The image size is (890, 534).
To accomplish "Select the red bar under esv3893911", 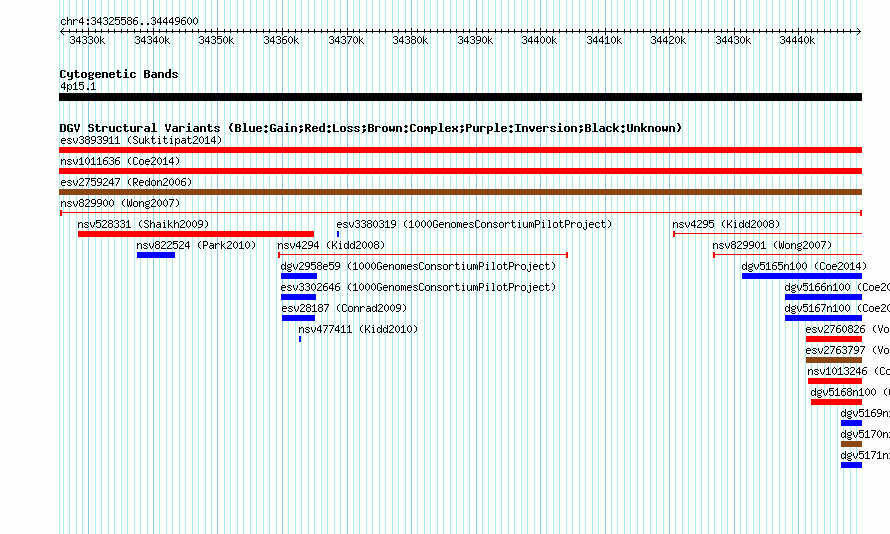I will (460, 150).
